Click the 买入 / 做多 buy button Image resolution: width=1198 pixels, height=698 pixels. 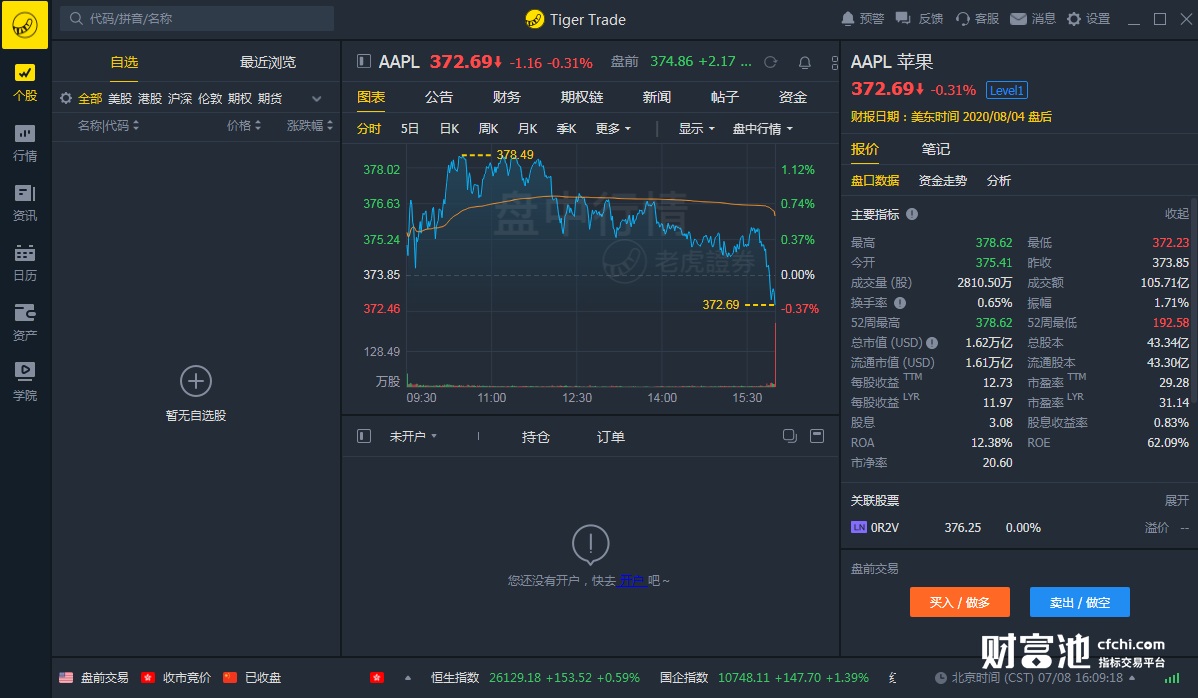[960, 602]
